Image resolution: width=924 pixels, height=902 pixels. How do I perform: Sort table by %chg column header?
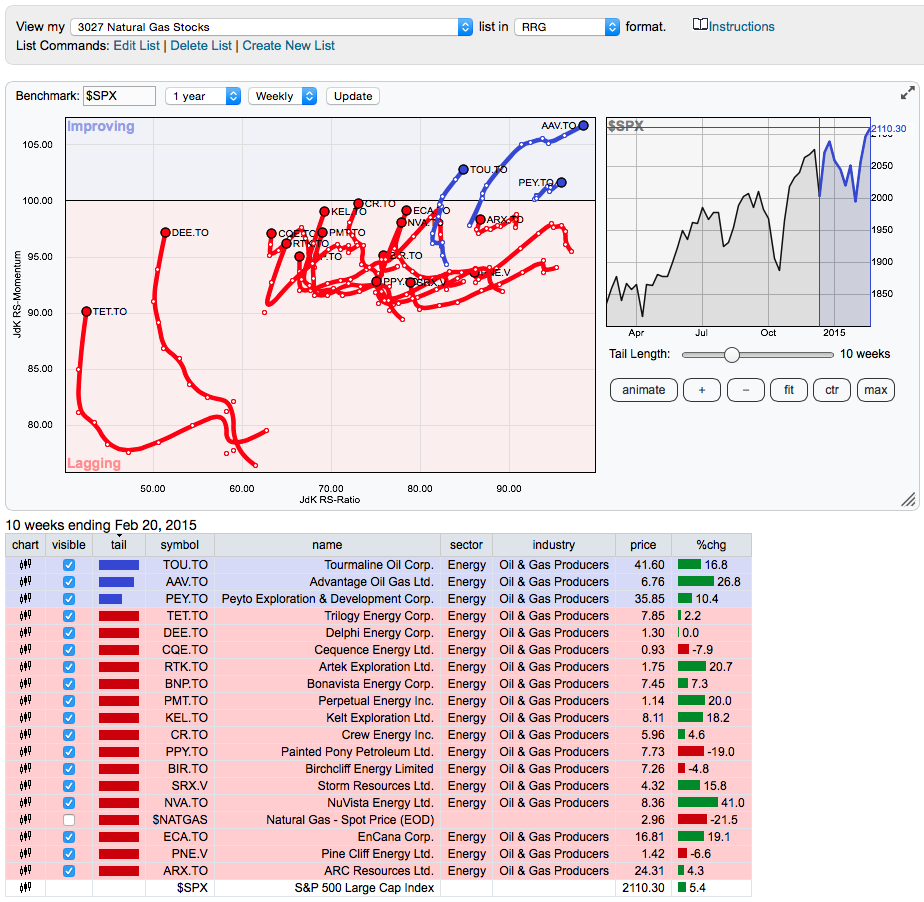(x=712, y=545)
